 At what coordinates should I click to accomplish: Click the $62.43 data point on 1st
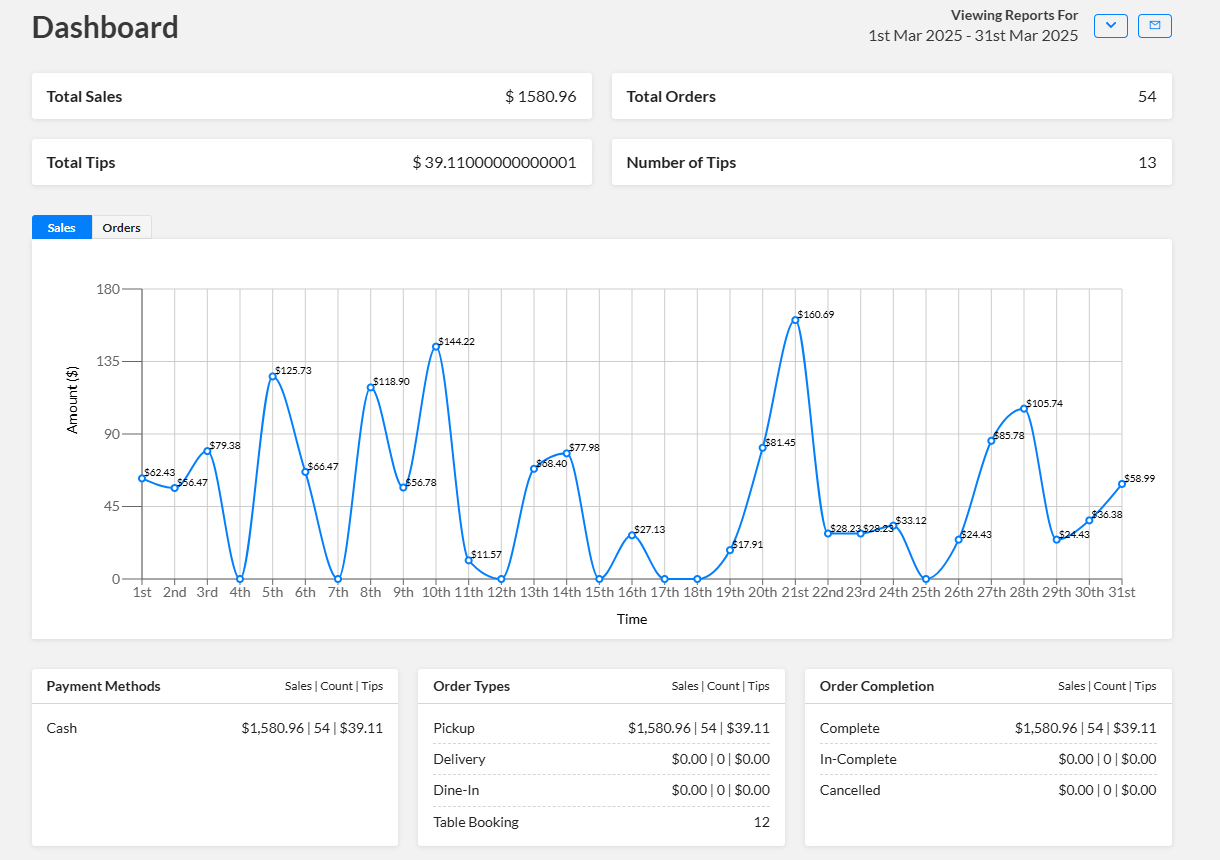pos(142,478)
